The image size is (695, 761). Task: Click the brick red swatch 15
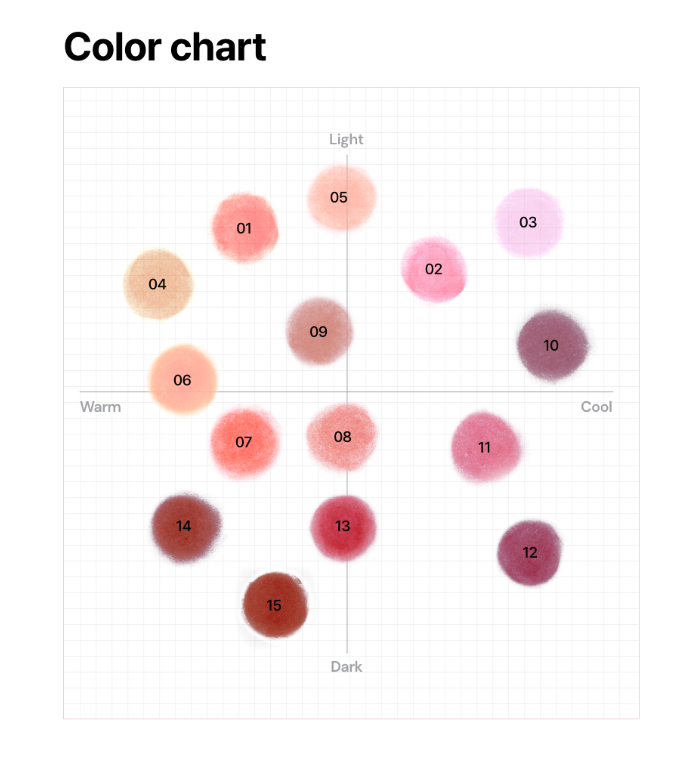(x=274, y=605)
